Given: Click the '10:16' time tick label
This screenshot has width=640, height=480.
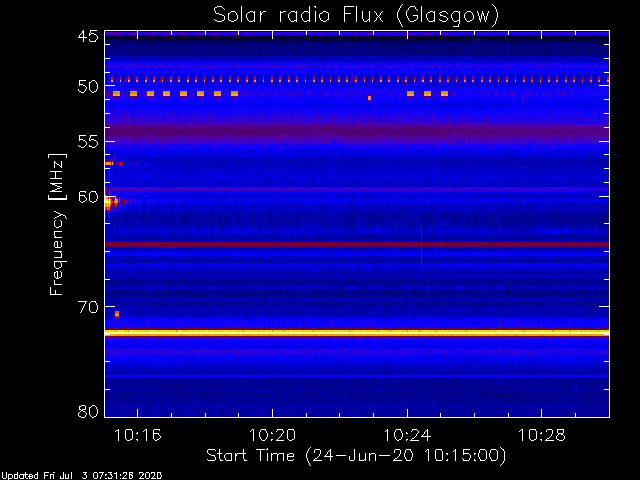Looking at the screenshot, I should coord(138,436).
